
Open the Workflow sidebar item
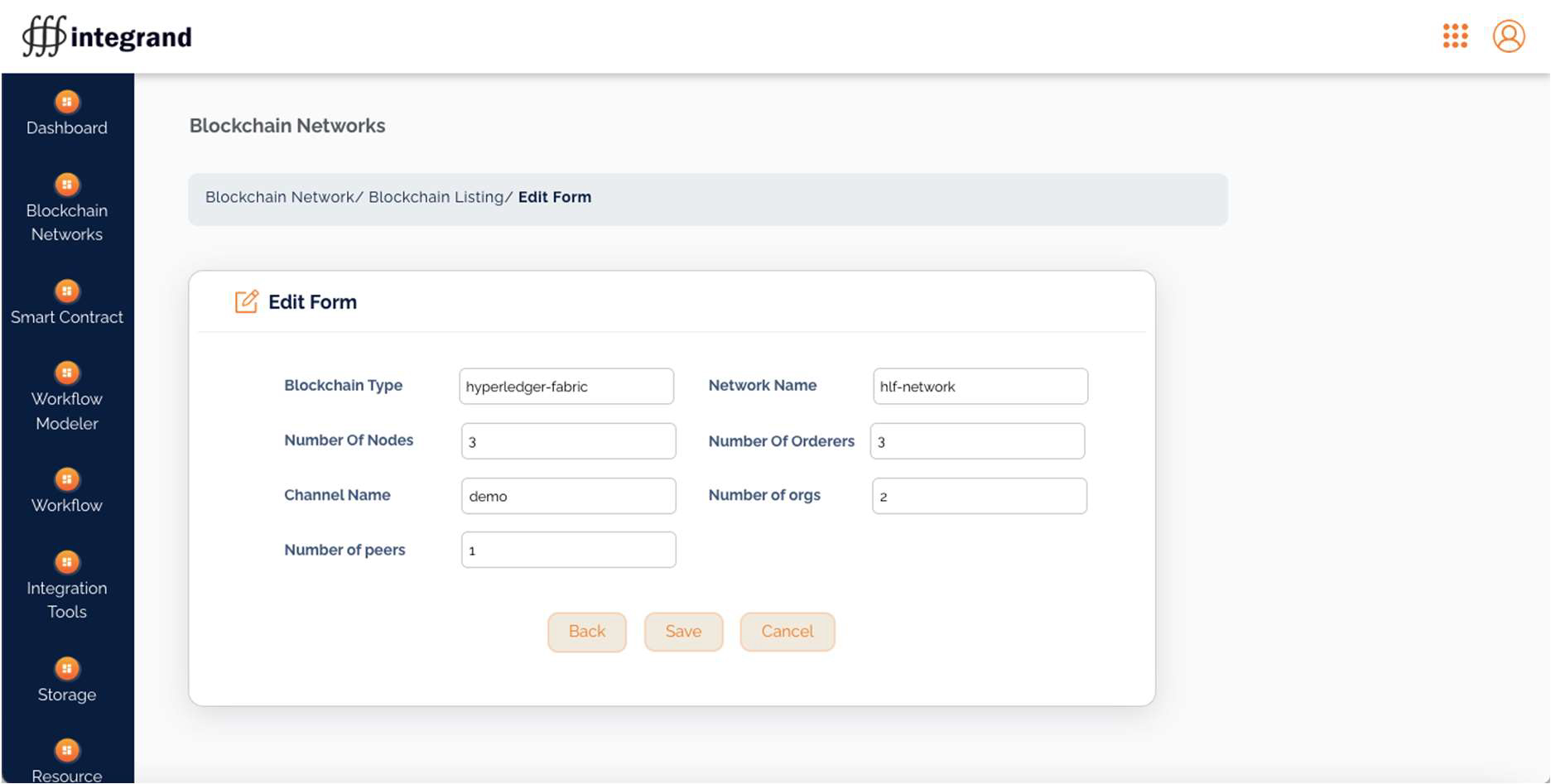pos(67,504)
